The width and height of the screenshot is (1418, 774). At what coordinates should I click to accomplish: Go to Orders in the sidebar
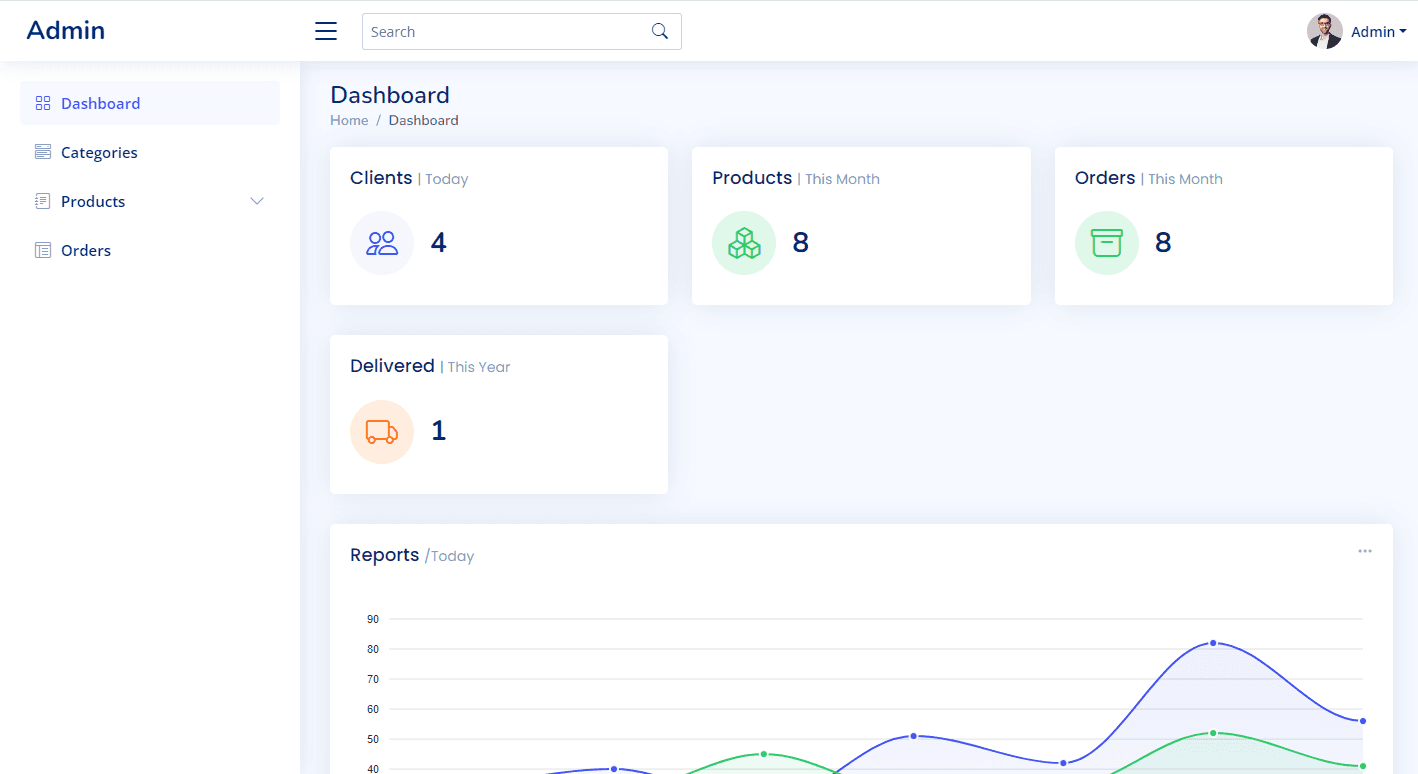(150, 250)
